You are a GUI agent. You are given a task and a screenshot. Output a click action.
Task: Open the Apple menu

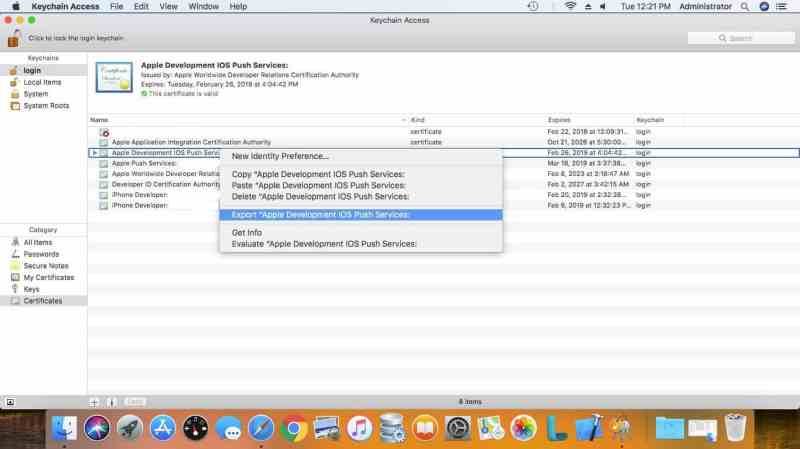pyautogui.click(x=16, y=7)
